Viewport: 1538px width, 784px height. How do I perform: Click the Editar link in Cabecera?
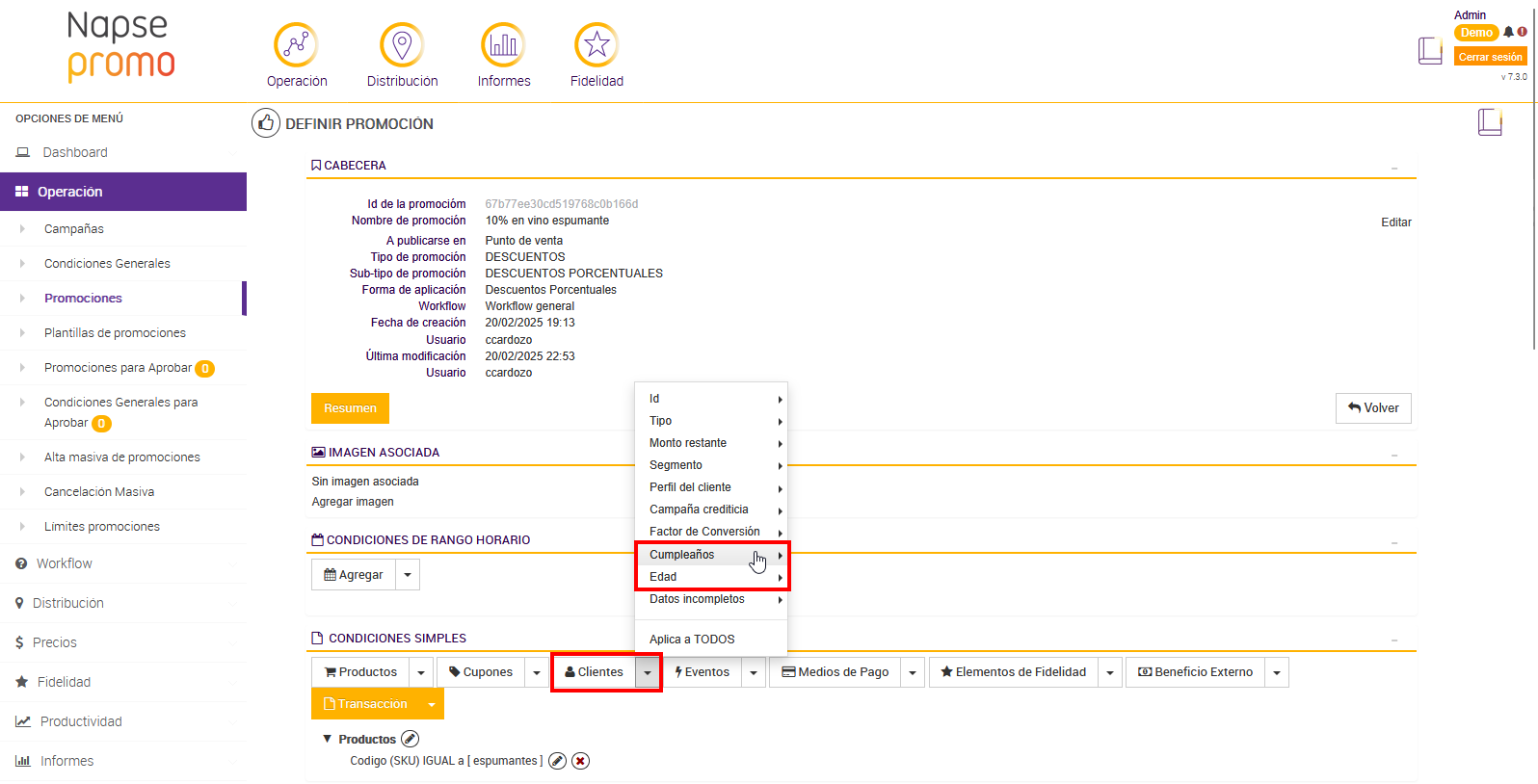(x=1396, y=222)
